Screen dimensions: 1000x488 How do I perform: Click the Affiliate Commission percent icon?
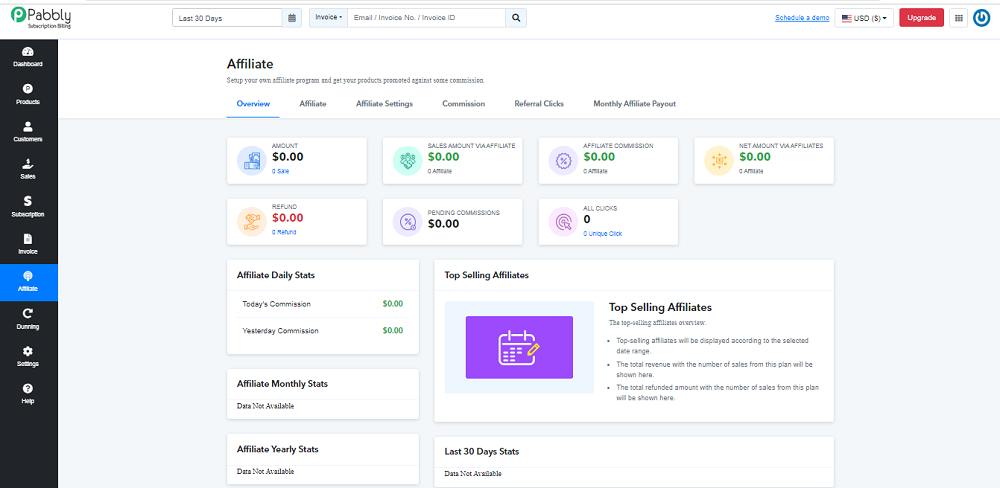click(563, 161)
